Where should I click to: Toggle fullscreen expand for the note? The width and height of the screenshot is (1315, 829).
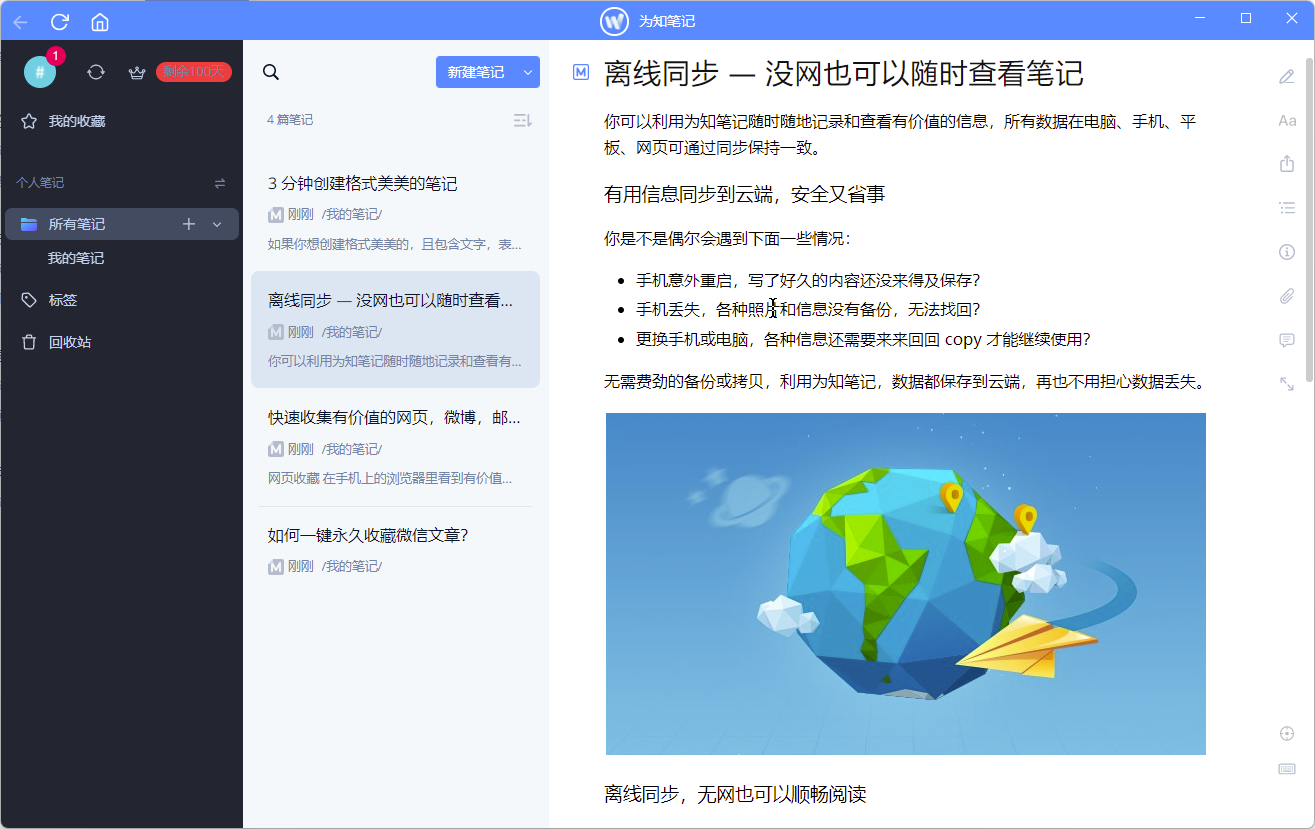coord(1287,383)
